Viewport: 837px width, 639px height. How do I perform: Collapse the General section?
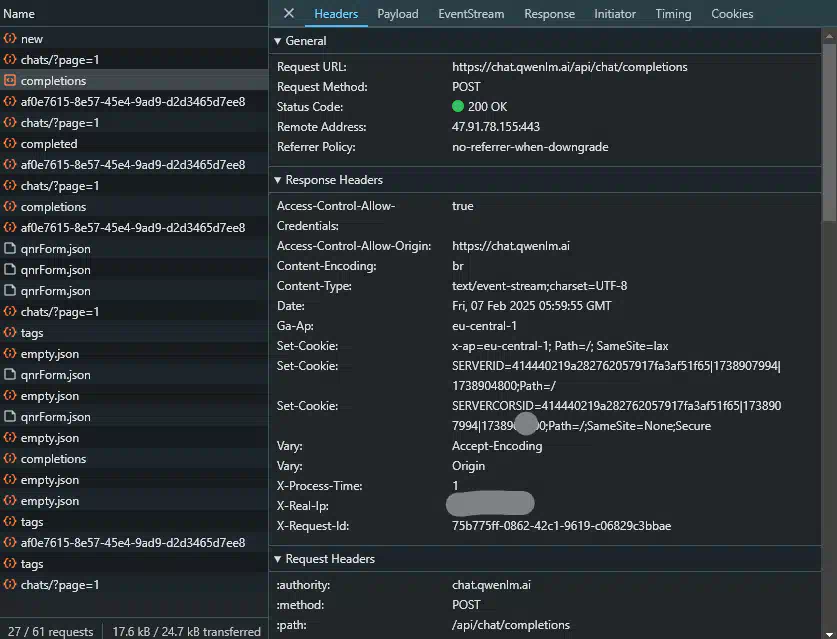tap(278, 41)
